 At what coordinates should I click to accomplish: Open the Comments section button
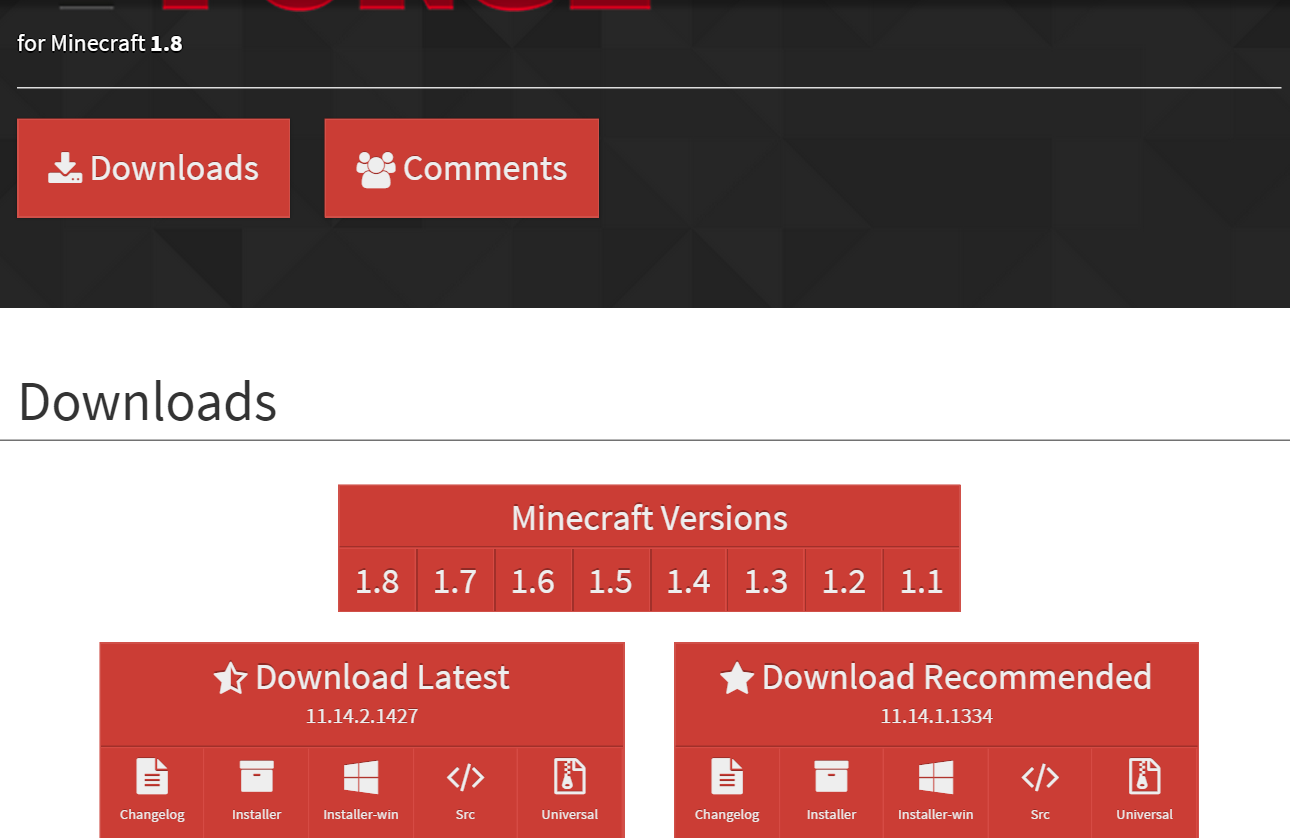point(461,168)
